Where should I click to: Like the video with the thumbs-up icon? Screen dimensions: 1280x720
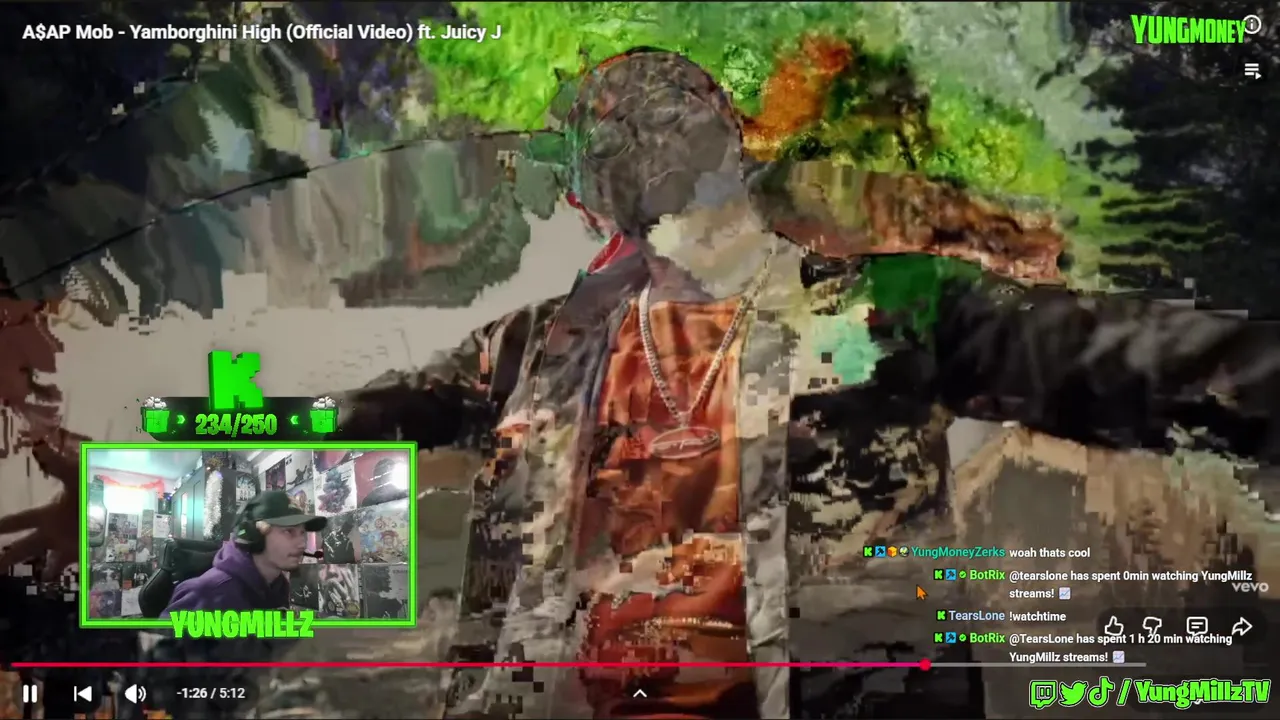coord(1113,627)
